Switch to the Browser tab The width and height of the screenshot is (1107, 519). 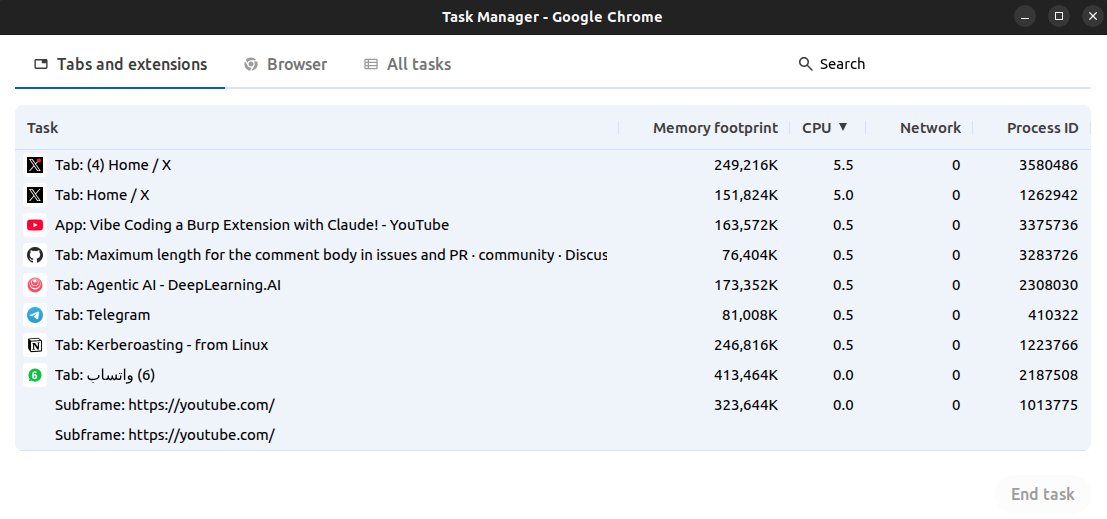[x=286, y=64]
